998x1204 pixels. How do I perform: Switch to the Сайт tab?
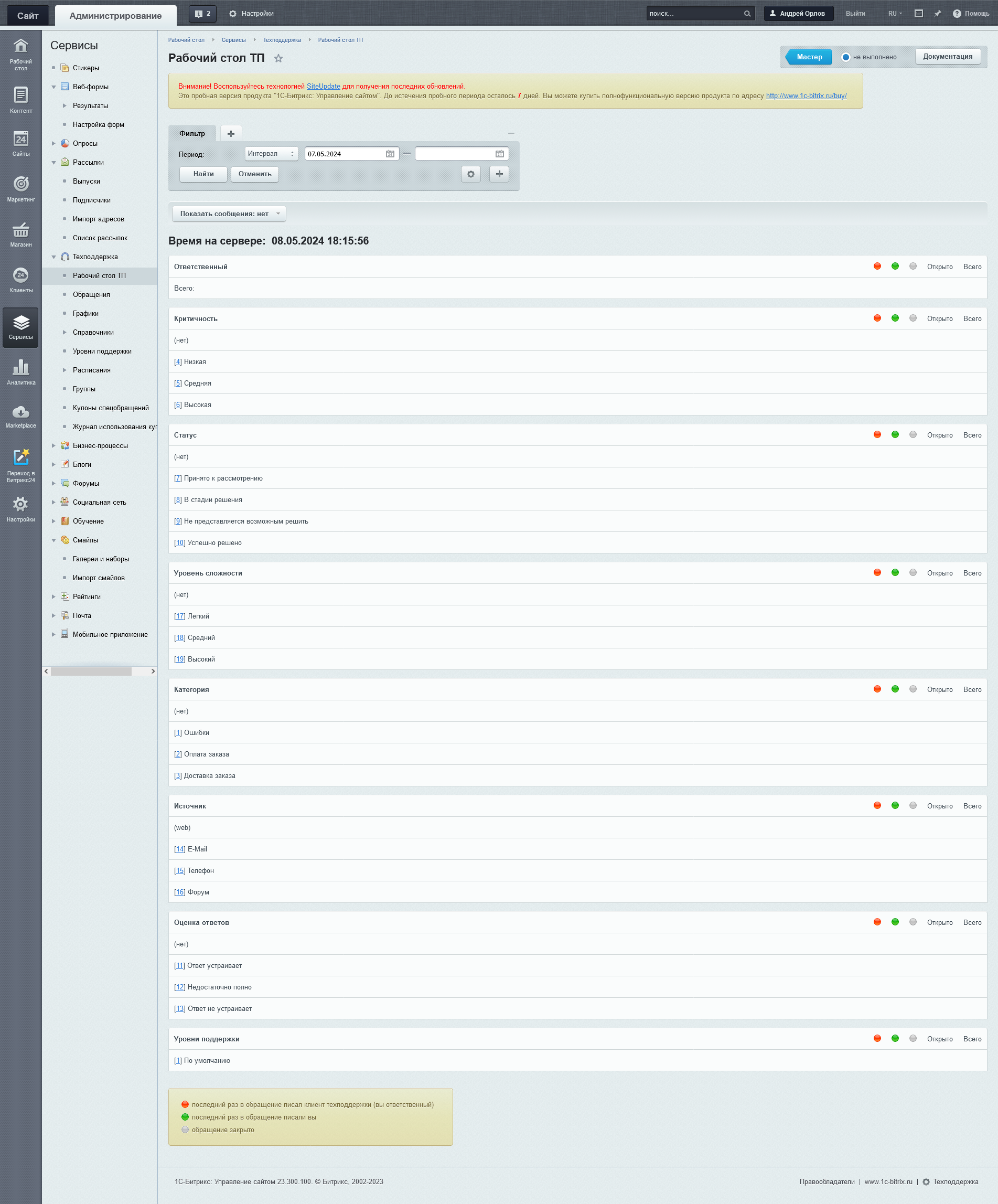[x=27, y=16]
